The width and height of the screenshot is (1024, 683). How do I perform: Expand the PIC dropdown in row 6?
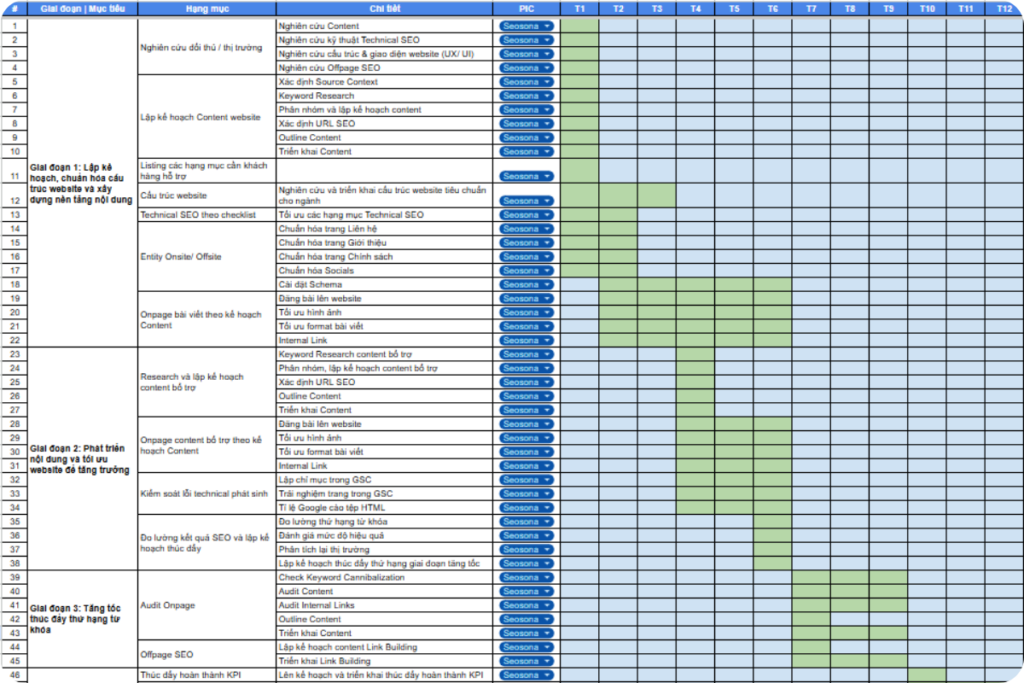526,96
